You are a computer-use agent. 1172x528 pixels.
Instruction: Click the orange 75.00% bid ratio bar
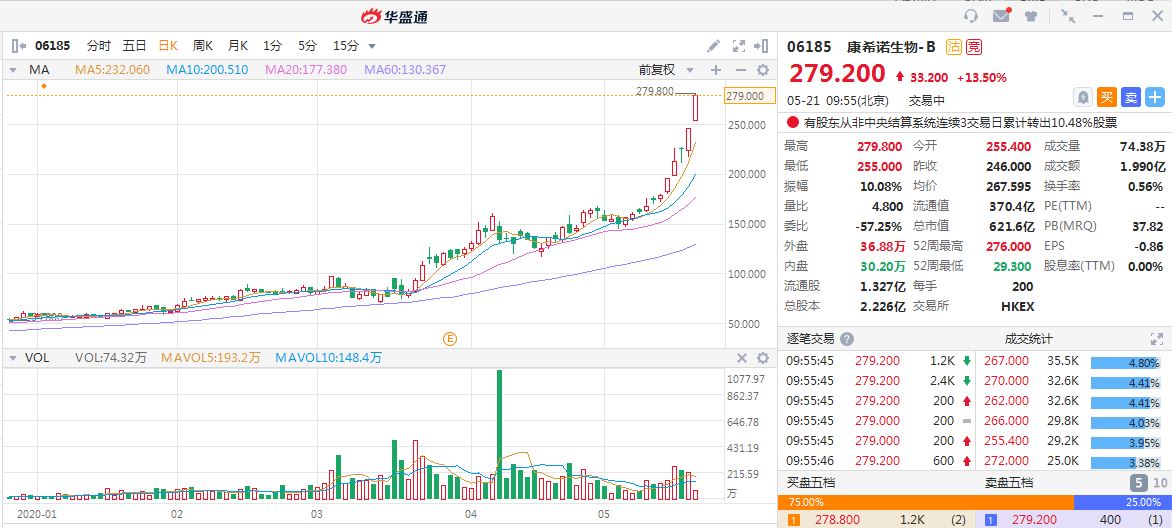click(925, 502)
